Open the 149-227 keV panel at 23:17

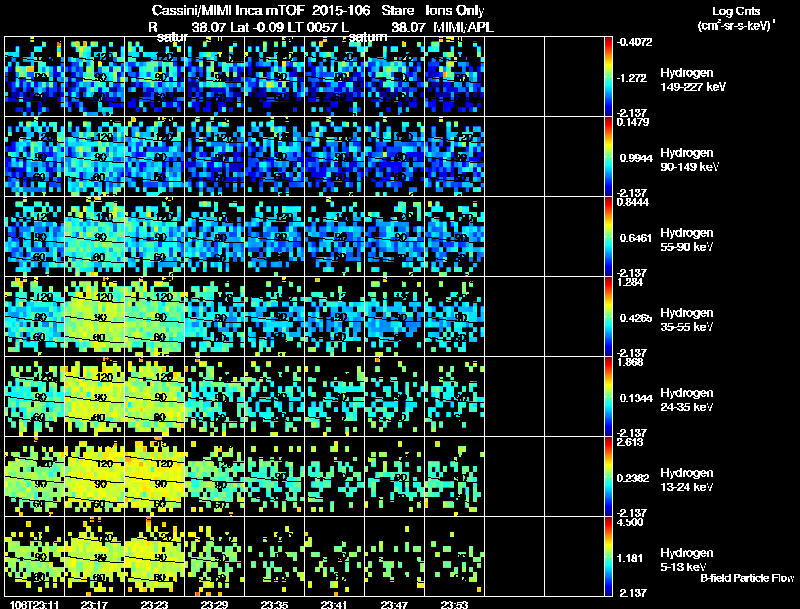[95, 77]
